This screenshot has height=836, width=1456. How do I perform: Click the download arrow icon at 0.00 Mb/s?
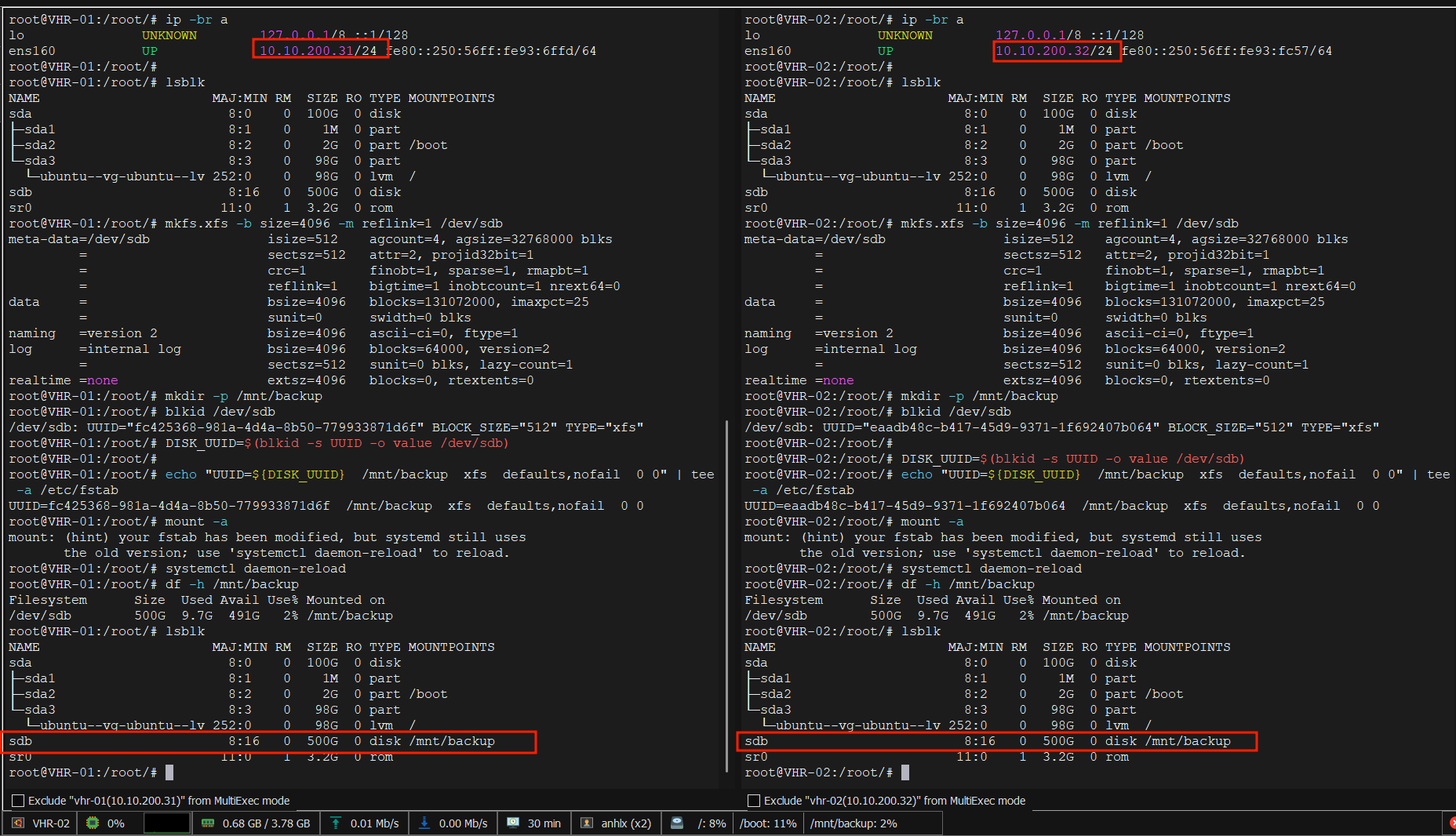pos(424,823)
